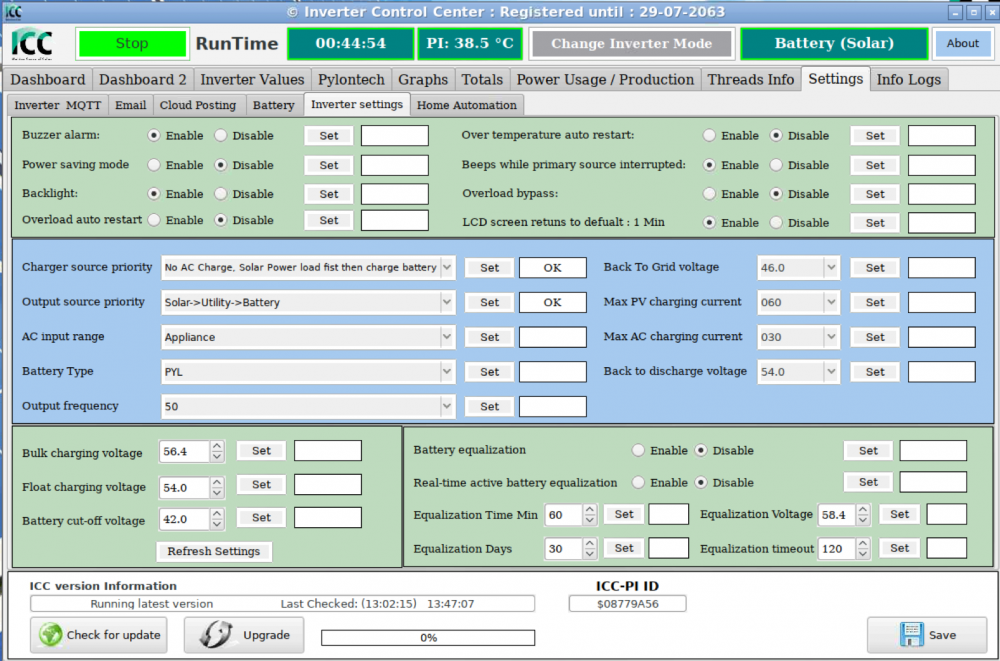Viewport: 1000px width, 661px height.
Task: Disable the Backlight option
Action: pyautogui.click(x=221, y=193)
